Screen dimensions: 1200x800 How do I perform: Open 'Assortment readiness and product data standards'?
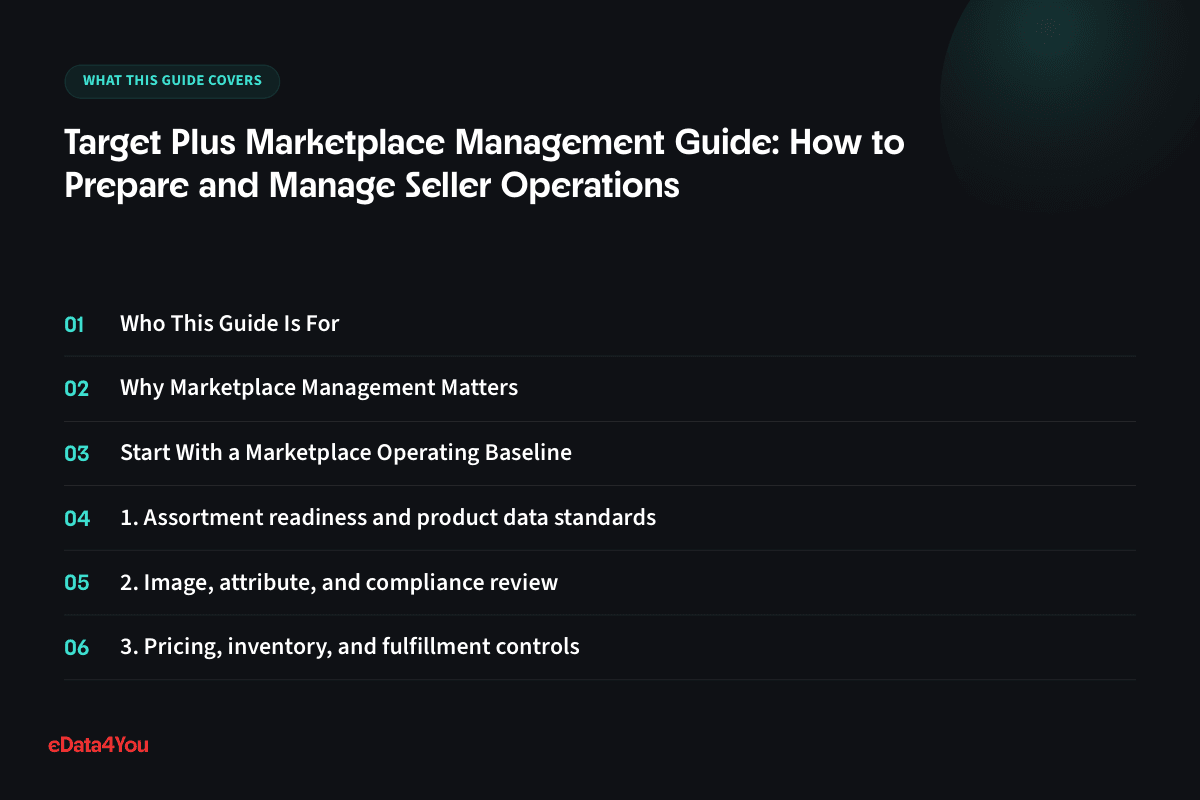[x=388, y=517]
